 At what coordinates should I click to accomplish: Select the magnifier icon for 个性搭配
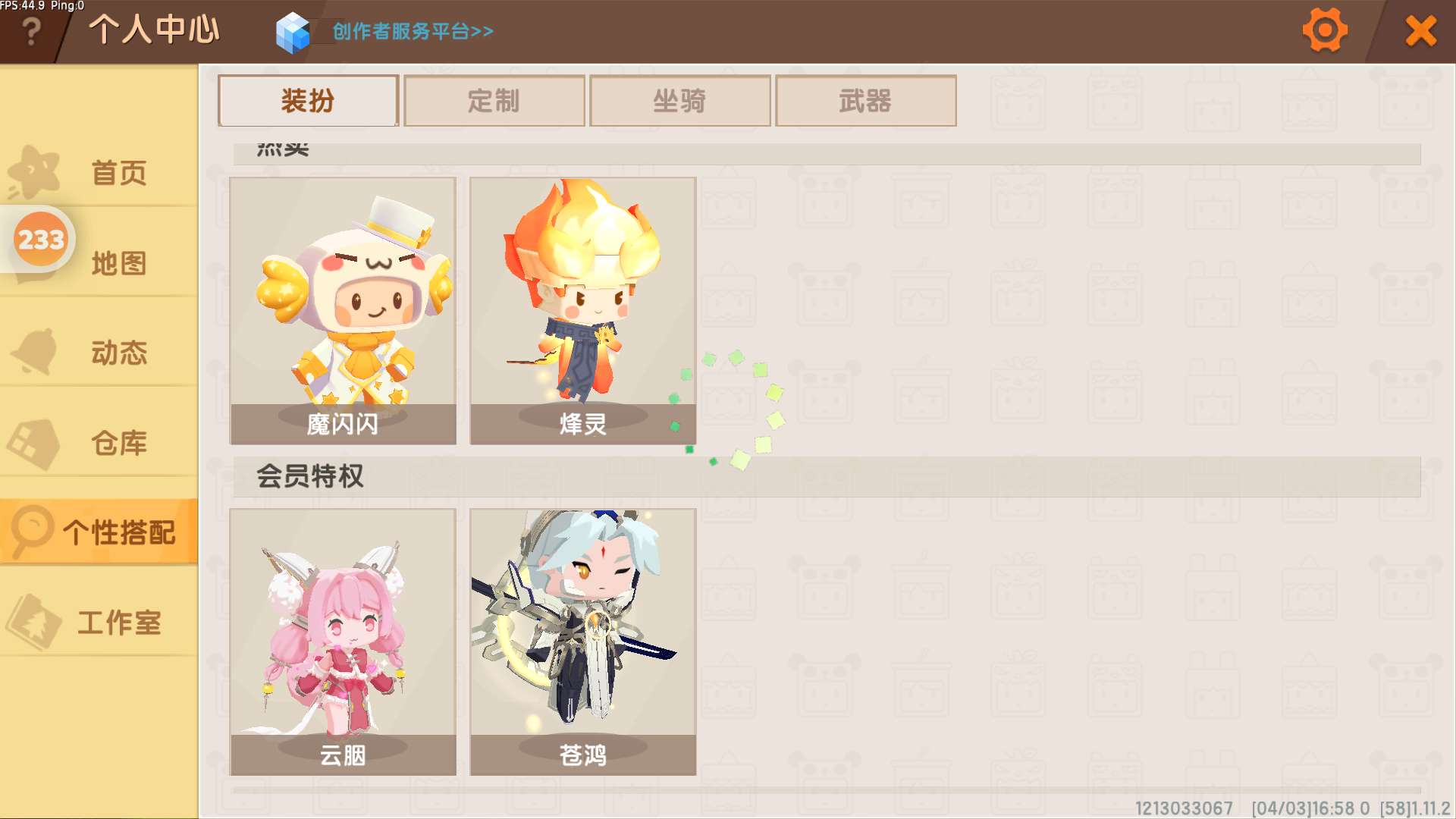pos(32,531)
